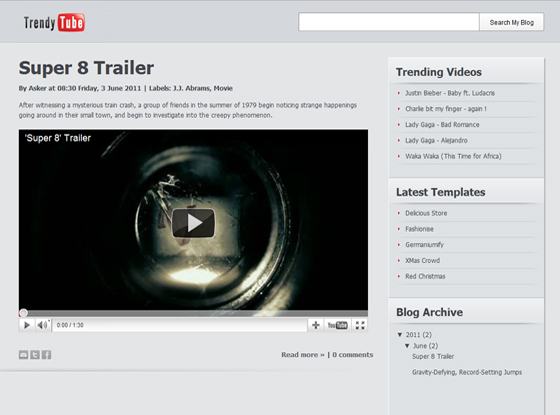Toggle fullscreen in the video player
560x415 pixels.
pyautogui.click(x=360, y=325)
